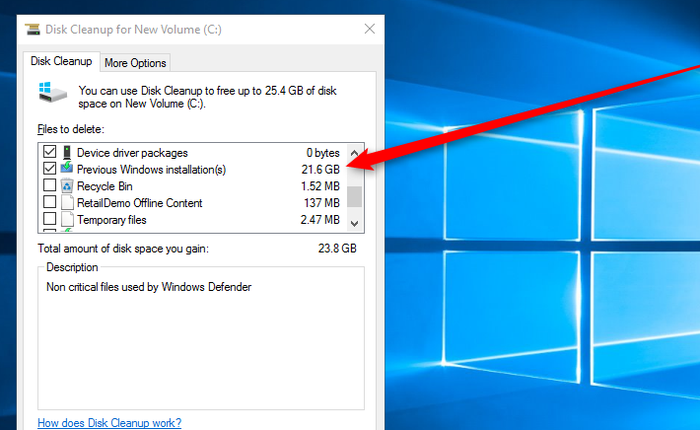The width and height of the screenshot is (700, 430).
Task: Click the 'Files to delete:' label
Action: click(x=71, y=129)
